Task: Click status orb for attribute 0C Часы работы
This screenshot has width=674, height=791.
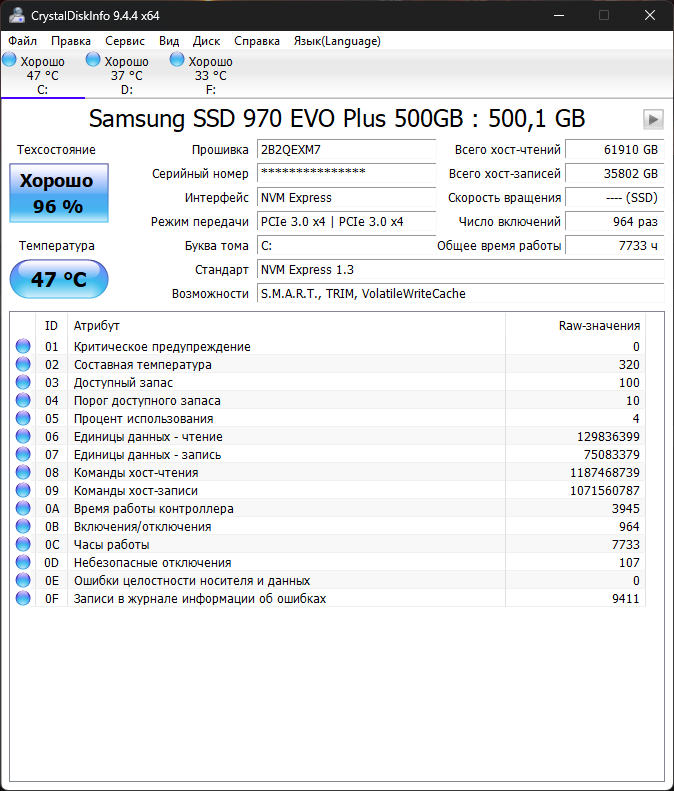Action: point(23,544)
